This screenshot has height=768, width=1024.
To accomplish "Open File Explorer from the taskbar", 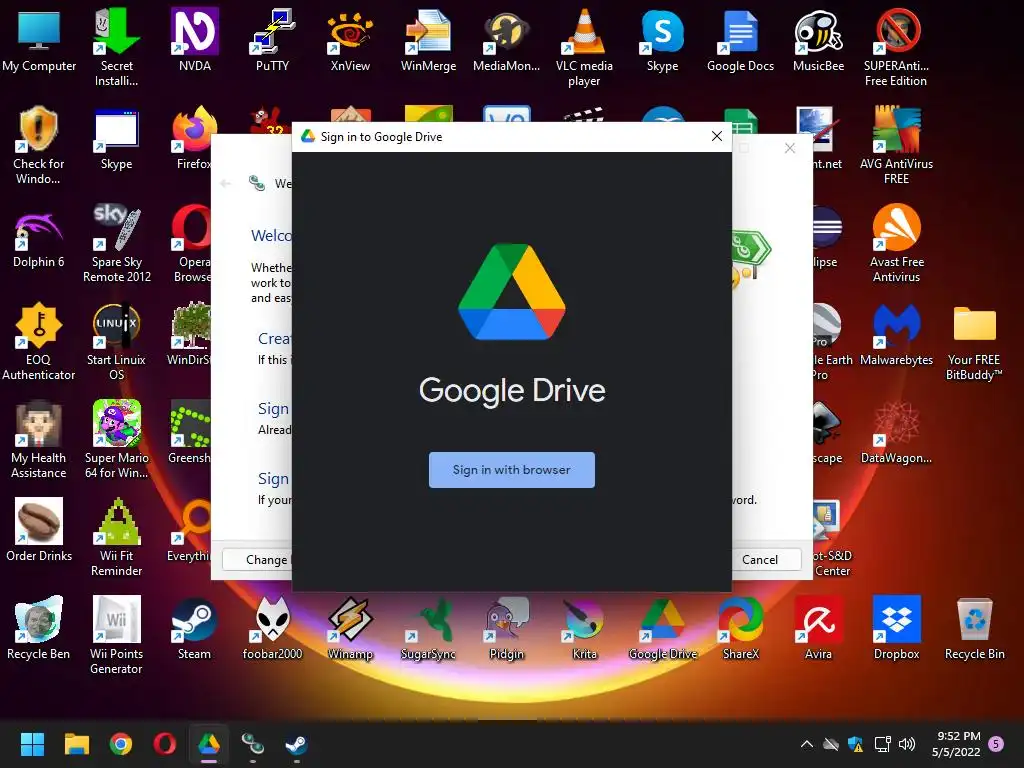I will [x=76, y=744].
